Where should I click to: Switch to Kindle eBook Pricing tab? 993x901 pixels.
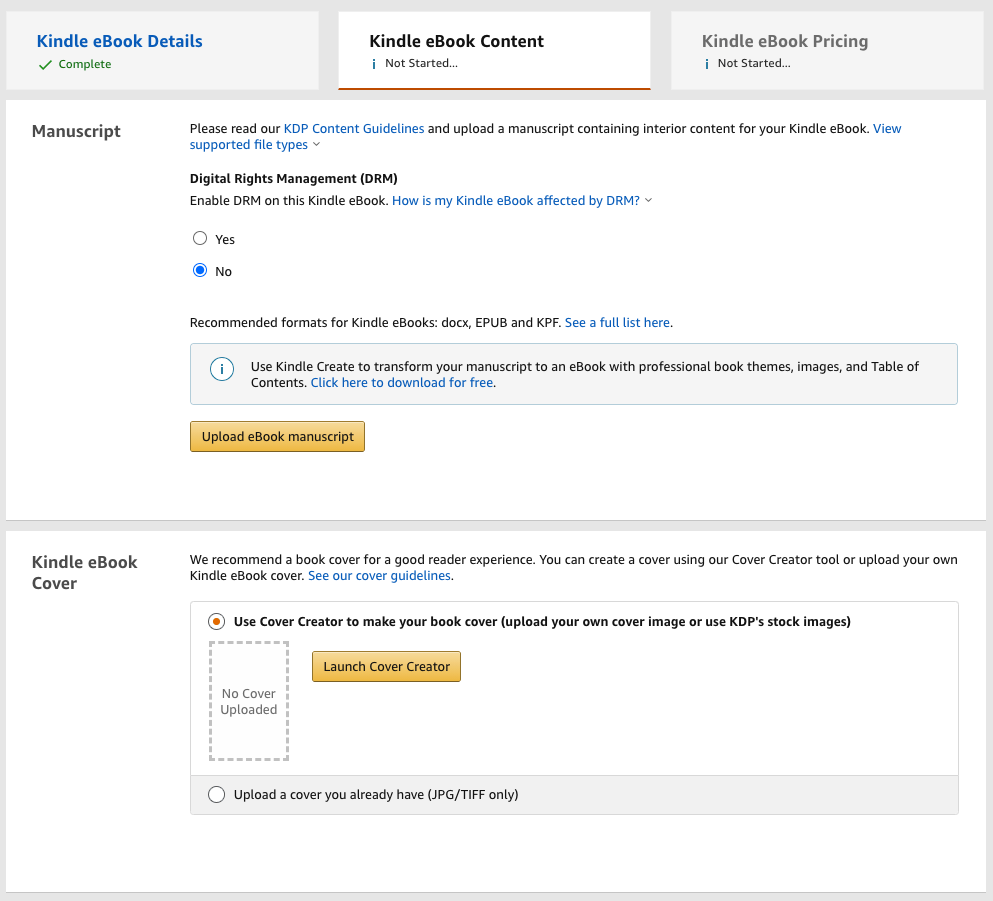pos(784,41)
